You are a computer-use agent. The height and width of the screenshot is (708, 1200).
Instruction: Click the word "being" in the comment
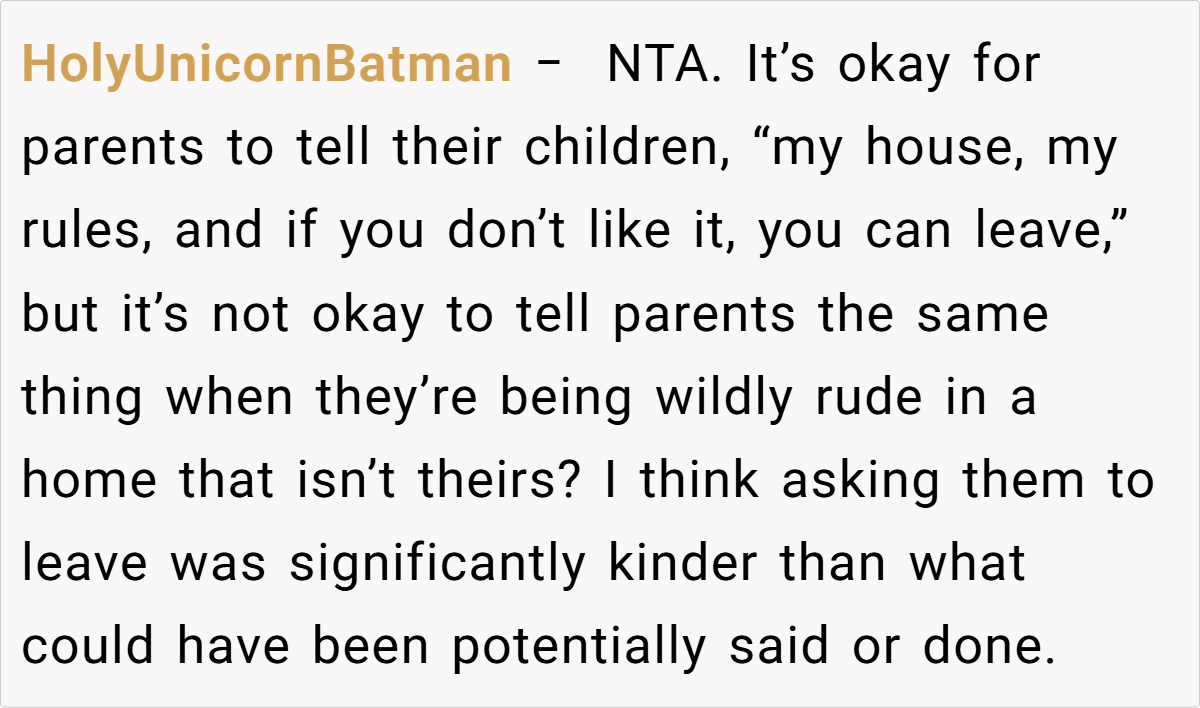click(x=566, y=398)
